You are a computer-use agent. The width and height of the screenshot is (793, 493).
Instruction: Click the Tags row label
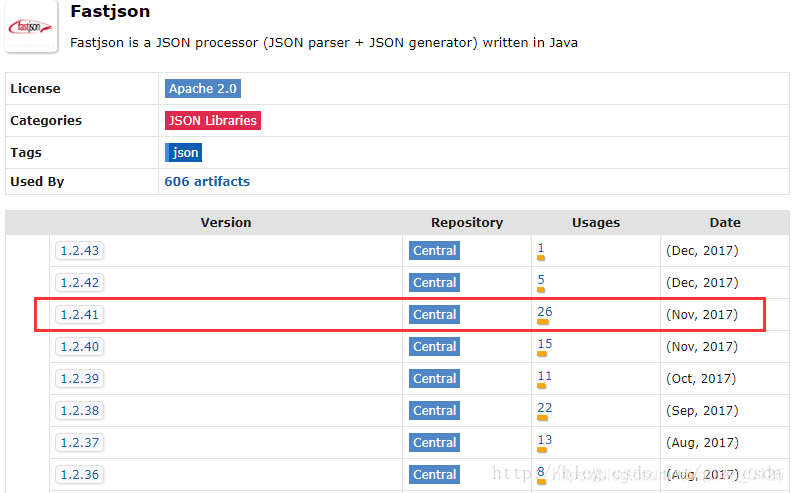pos(26,152)
